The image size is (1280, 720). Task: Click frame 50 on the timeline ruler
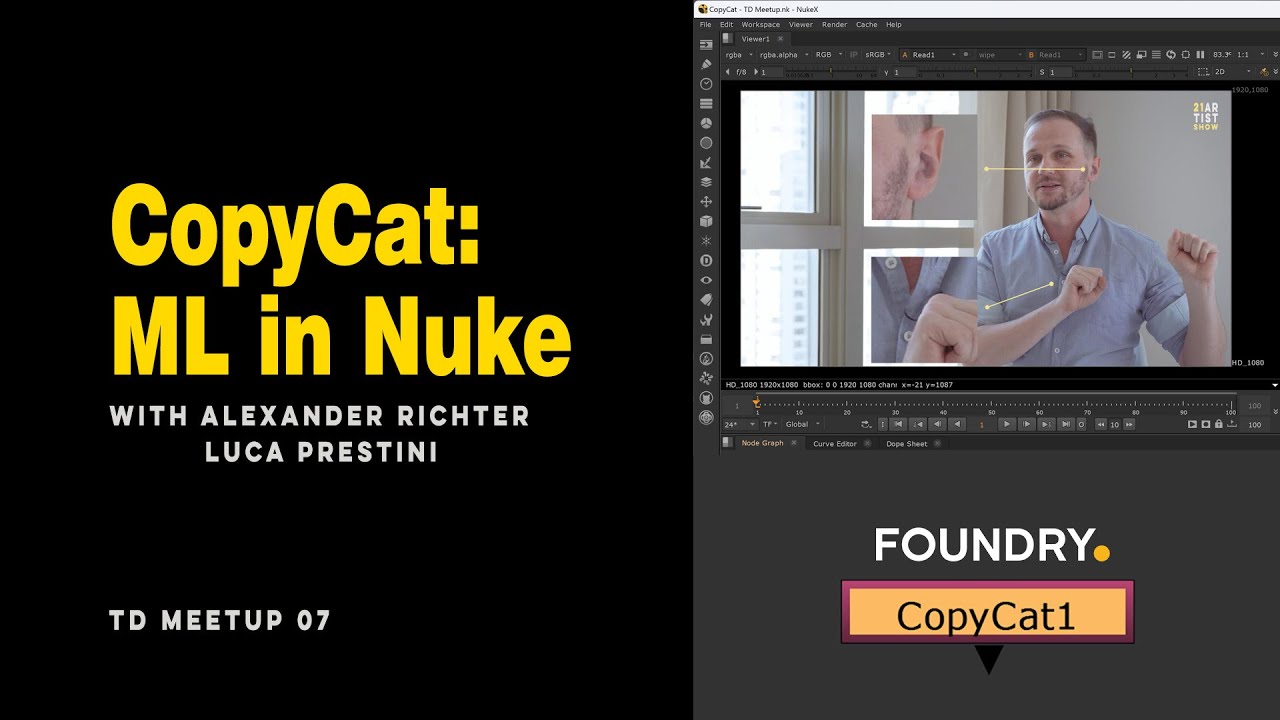click(x=992, y=406)
